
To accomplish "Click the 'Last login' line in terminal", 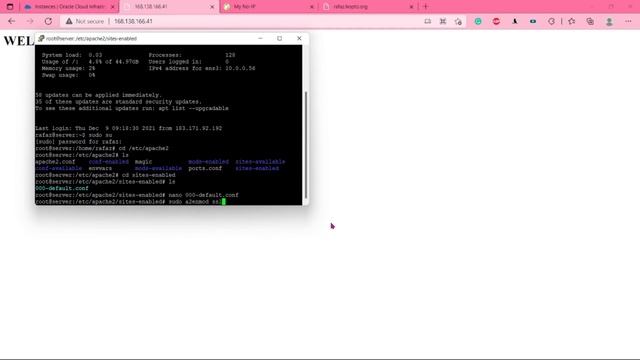I will coord(129,129).
